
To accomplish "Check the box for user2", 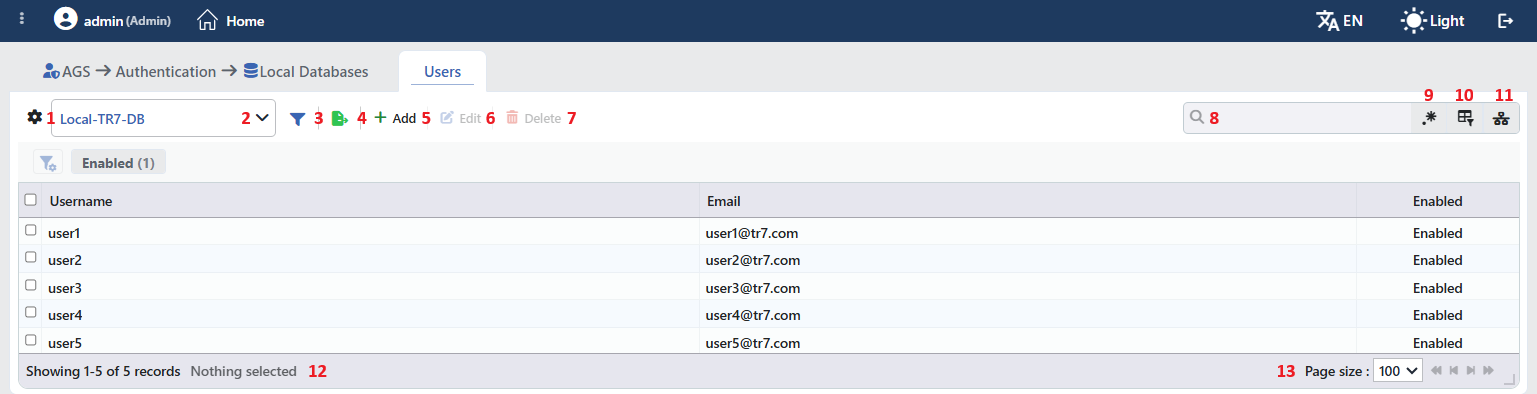I will point(31,258).
